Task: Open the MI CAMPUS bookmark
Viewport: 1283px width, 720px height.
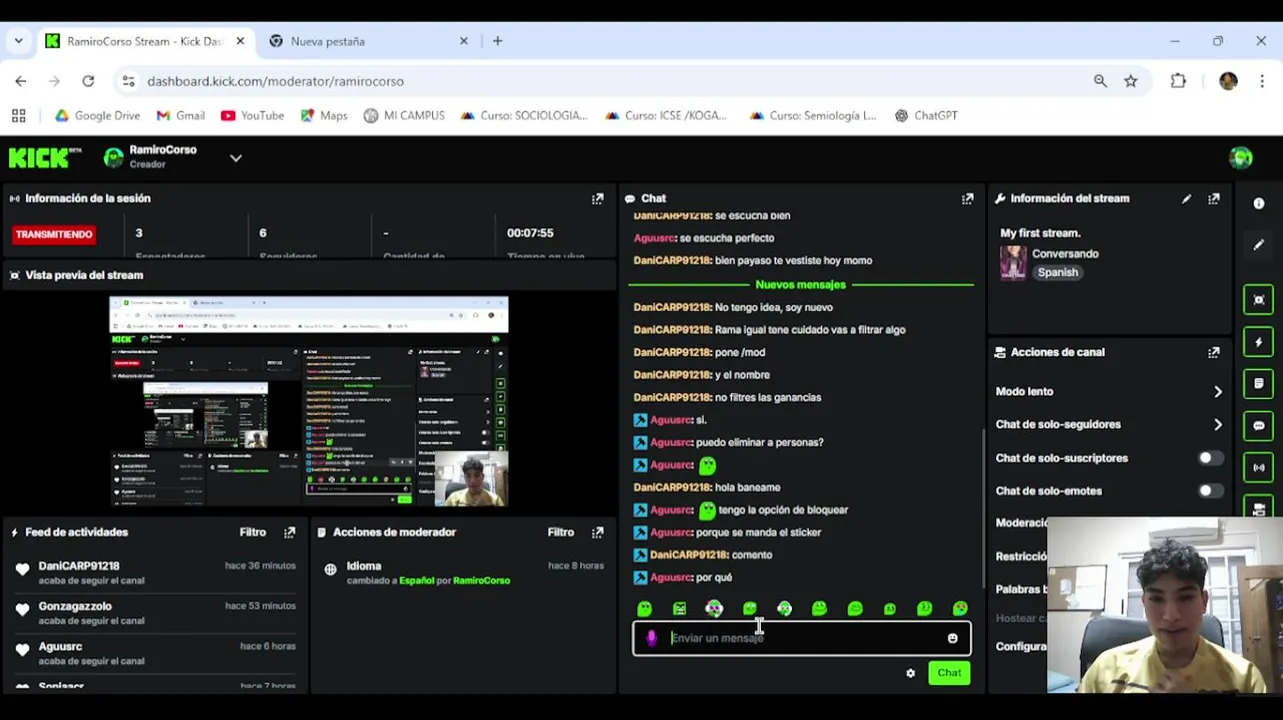Action: click(404, 116)
